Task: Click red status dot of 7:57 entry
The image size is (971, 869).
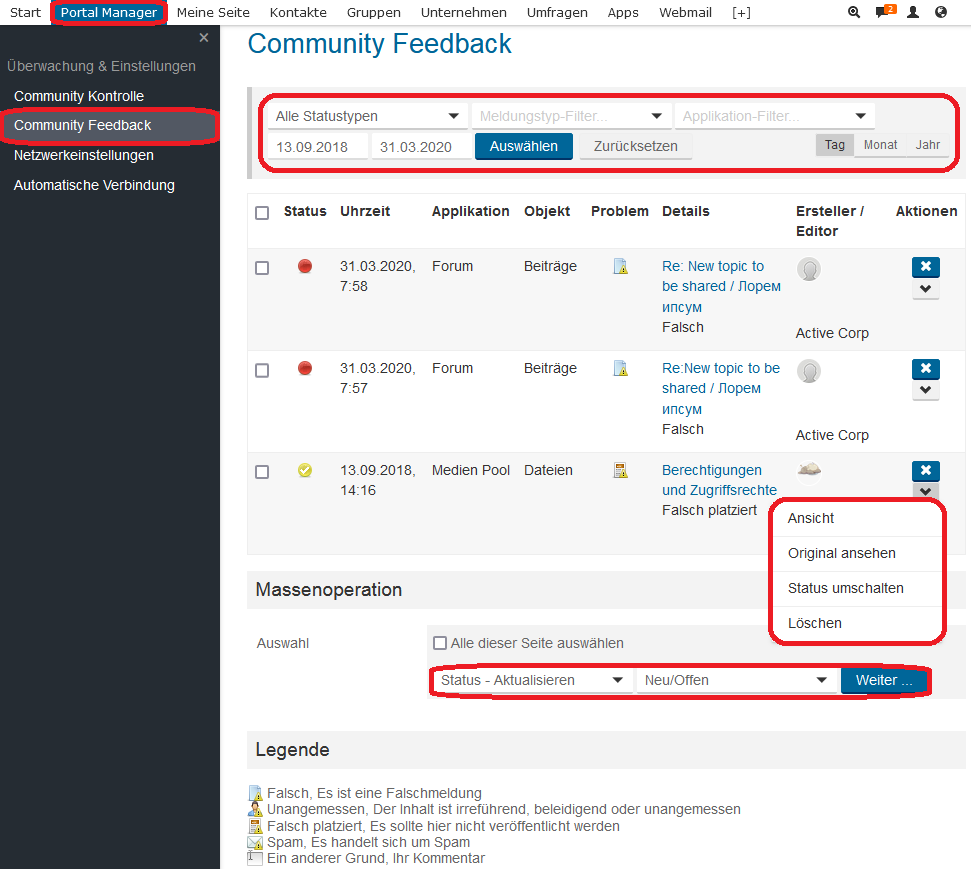Action: pyautogui.click(x=305, y=369)
